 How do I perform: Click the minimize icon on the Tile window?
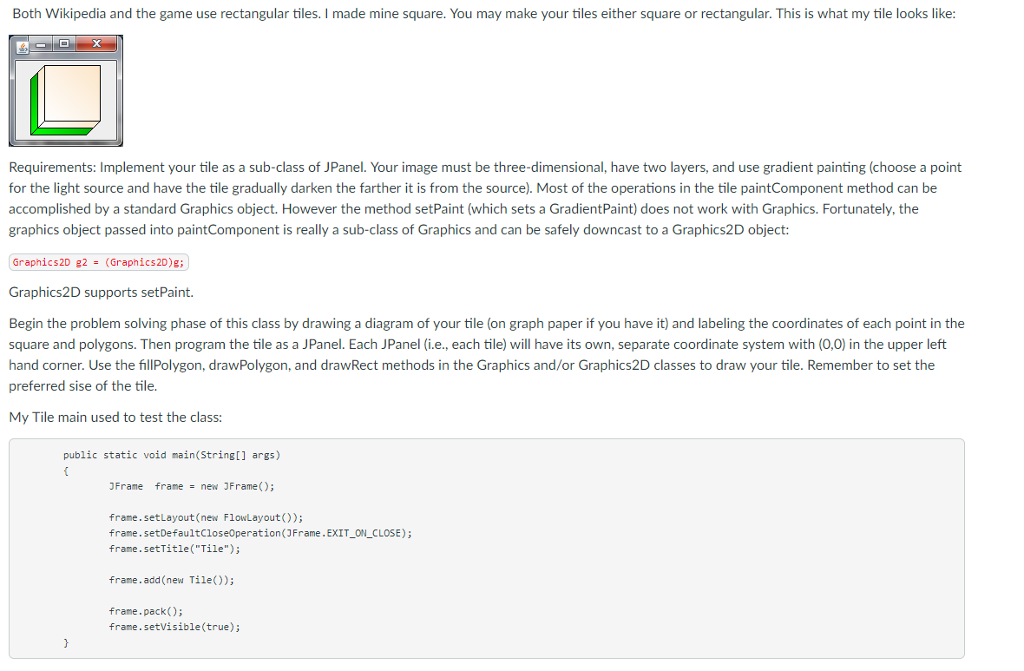(41, 43)
